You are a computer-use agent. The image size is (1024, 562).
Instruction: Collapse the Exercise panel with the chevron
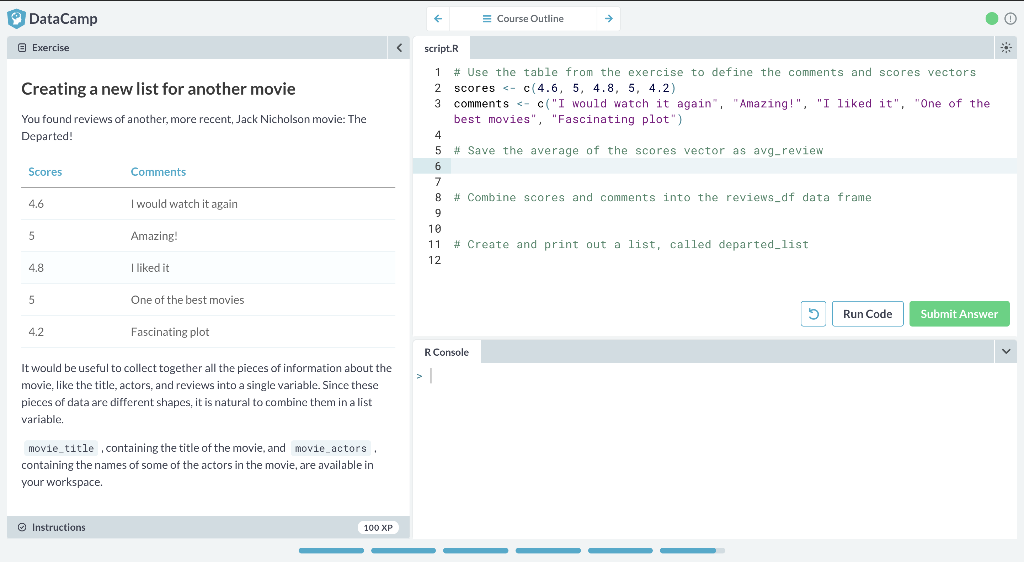399,48
